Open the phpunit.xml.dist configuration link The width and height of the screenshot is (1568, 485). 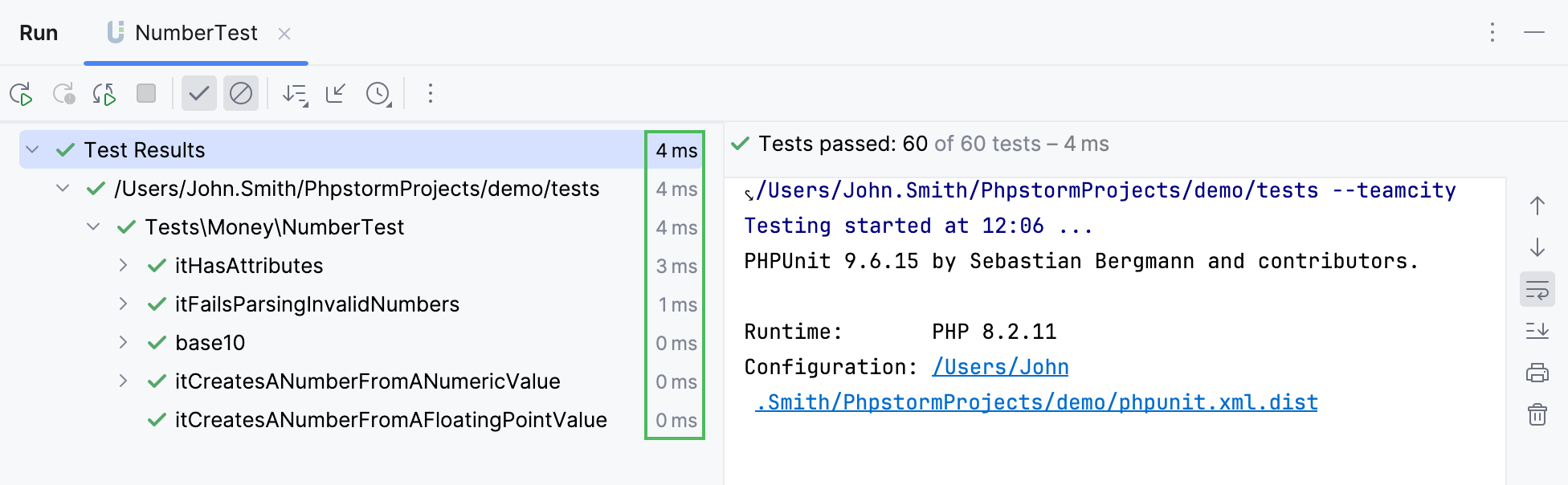(1036, 402)
